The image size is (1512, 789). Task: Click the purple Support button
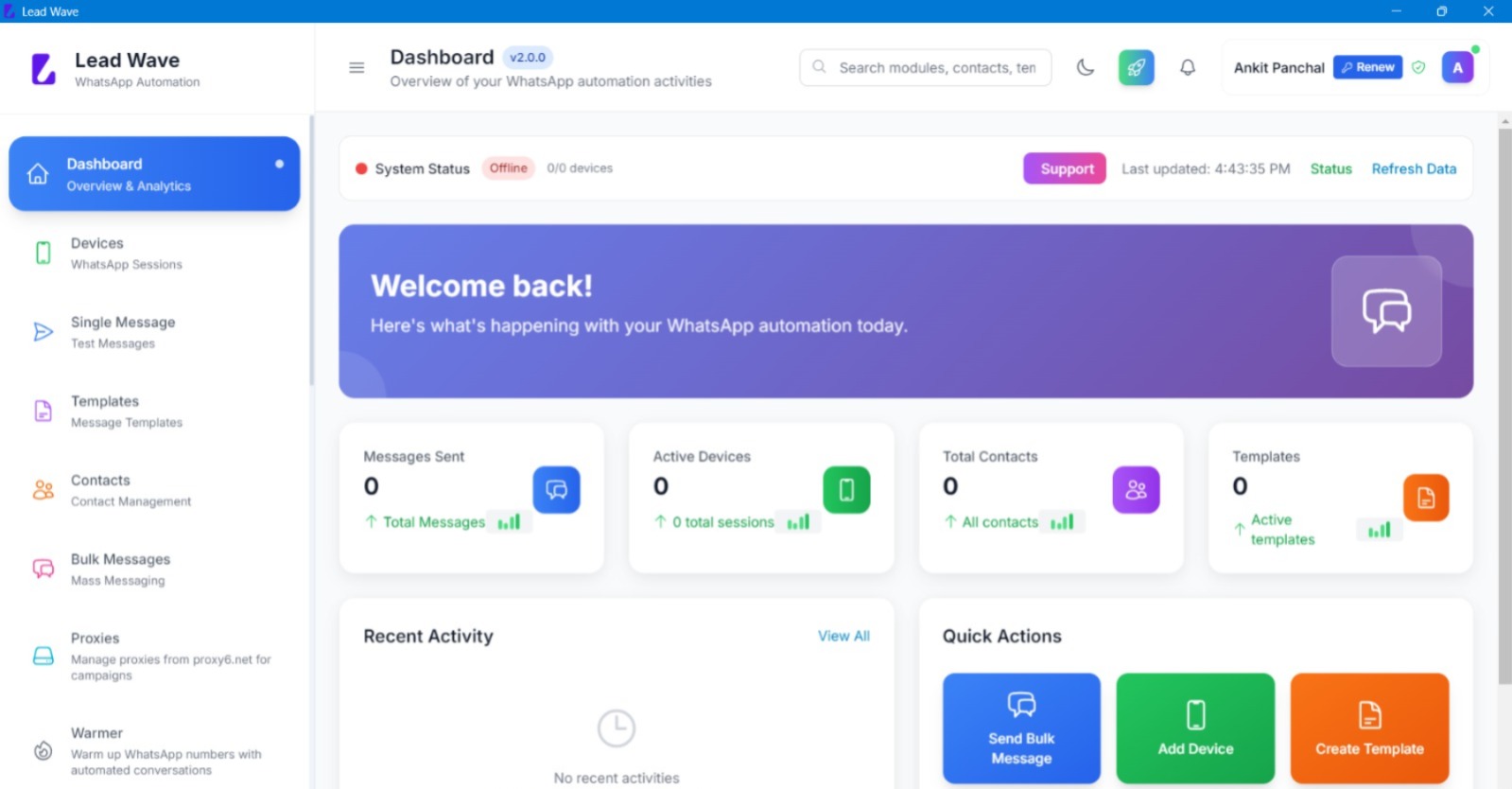click(x=1065, y=168)
